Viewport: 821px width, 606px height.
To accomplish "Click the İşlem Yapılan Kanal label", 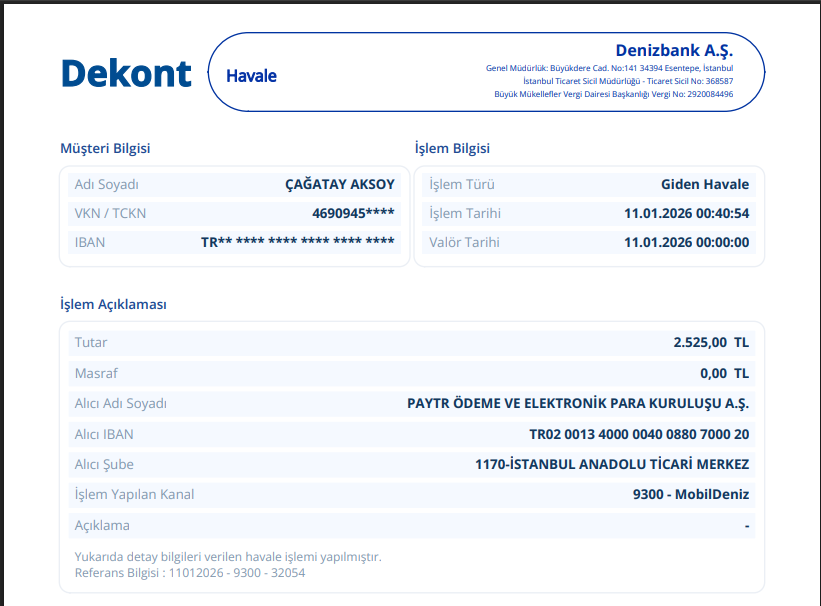I will (x=135, y=494).
